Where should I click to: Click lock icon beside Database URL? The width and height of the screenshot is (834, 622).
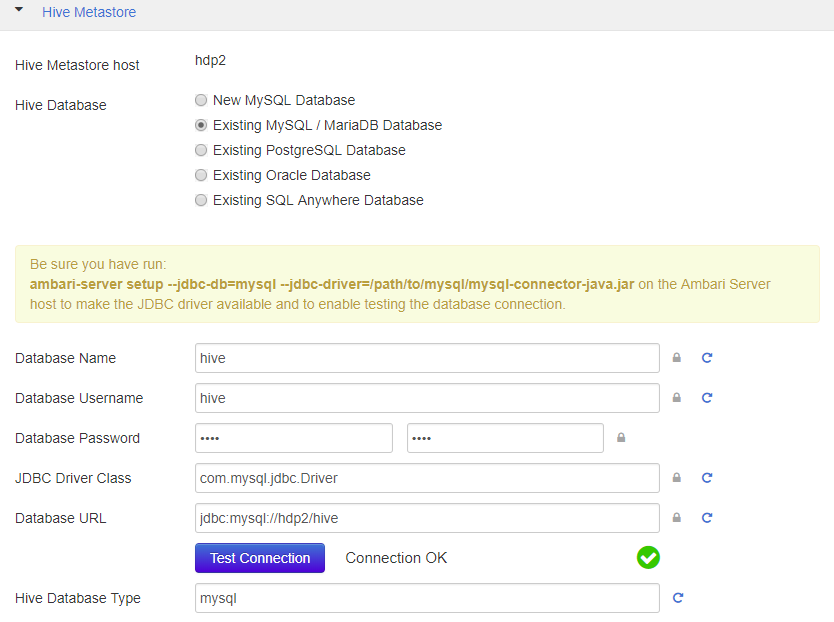[677, 517]
